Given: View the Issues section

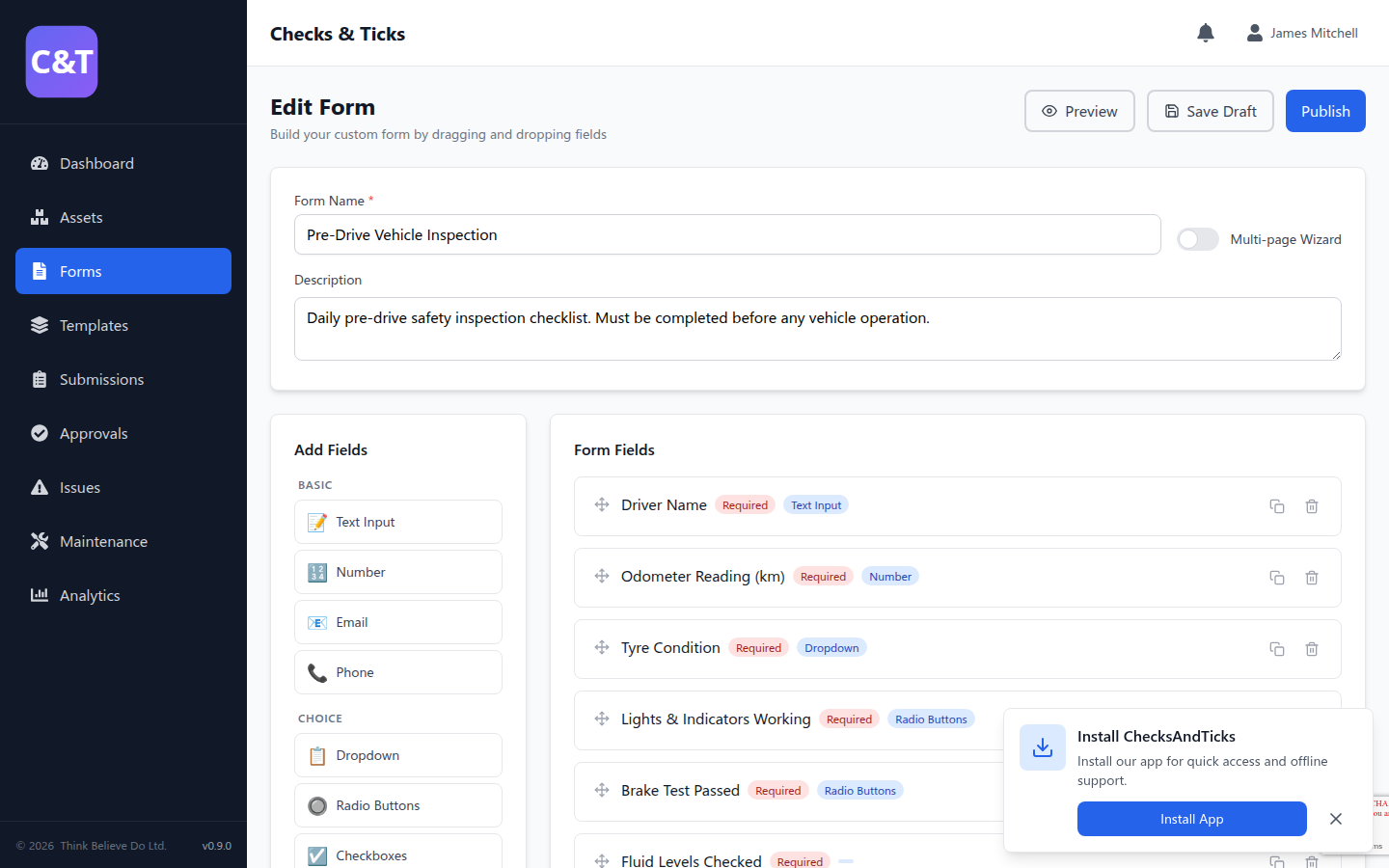Looking at the screenshot, I should coord(77,487).
